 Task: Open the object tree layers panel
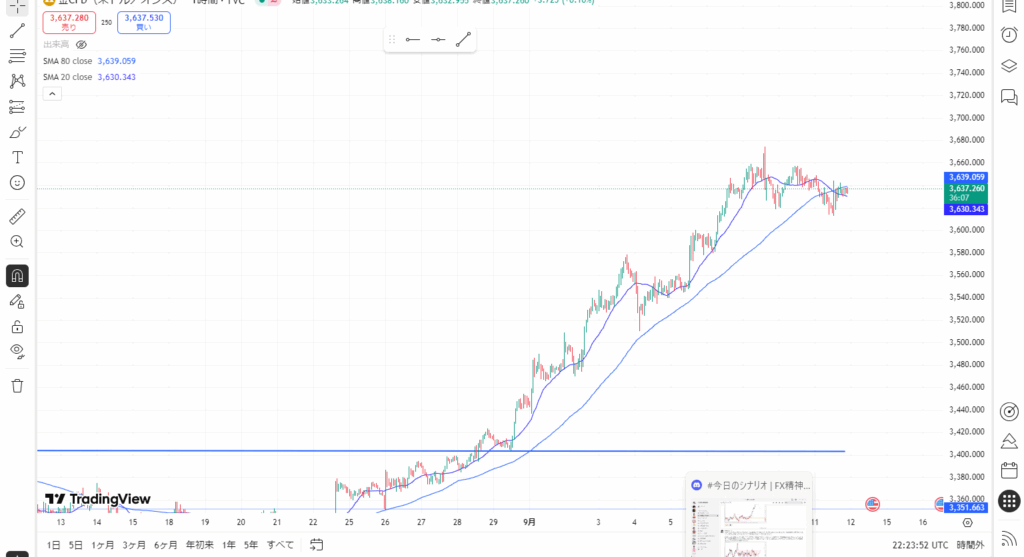(1009, 66)
